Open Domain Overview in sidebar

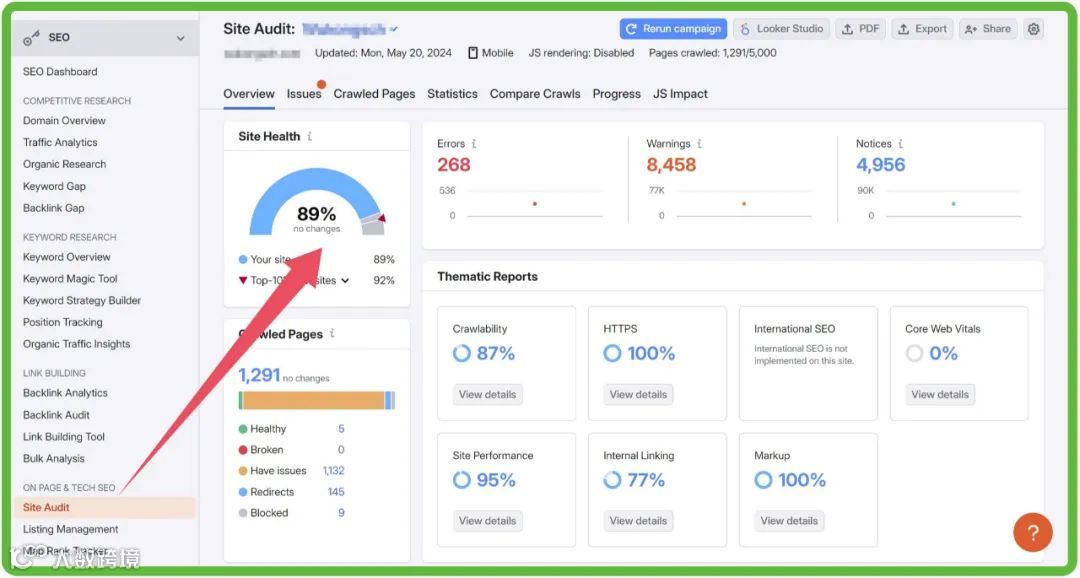pos(64,121)
